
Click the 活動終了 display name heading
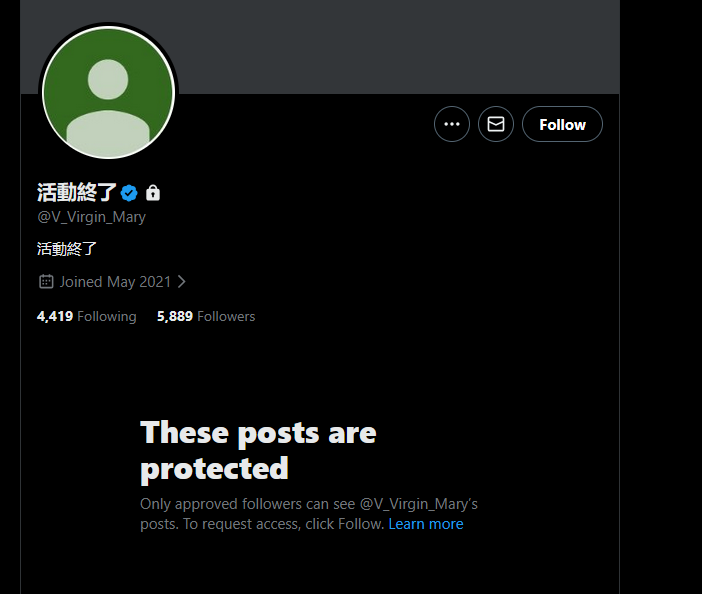(77, 193)
